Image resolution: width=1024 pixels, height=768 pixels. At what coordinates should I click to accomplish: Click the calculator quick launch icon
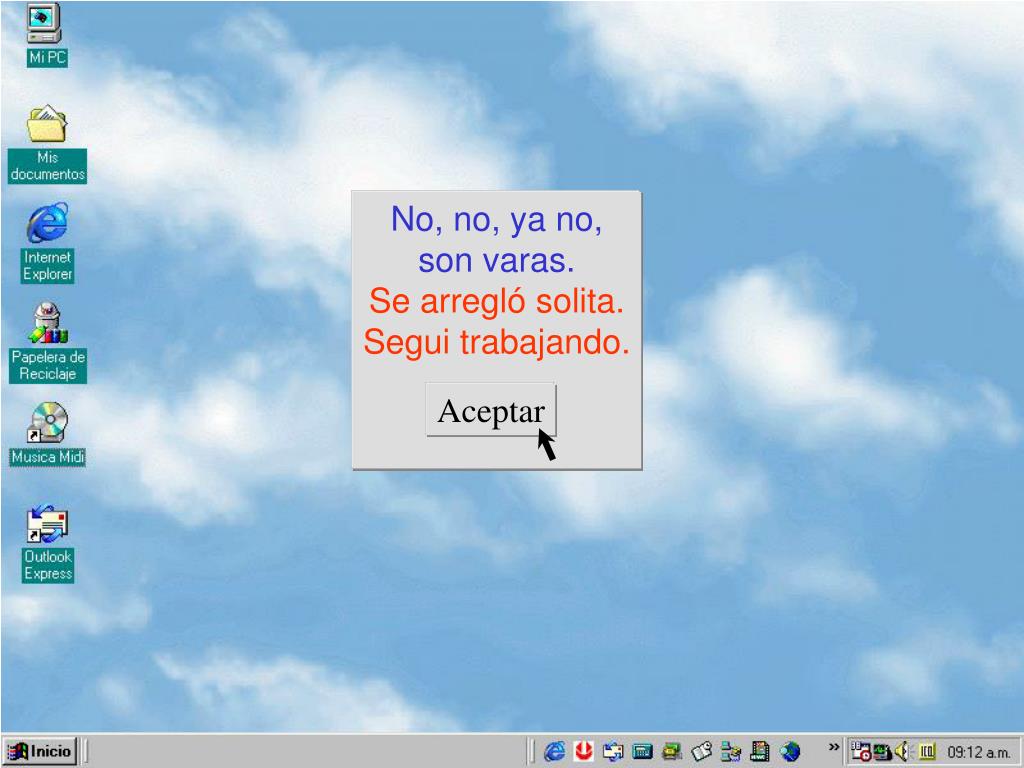[x=642, y=752]
